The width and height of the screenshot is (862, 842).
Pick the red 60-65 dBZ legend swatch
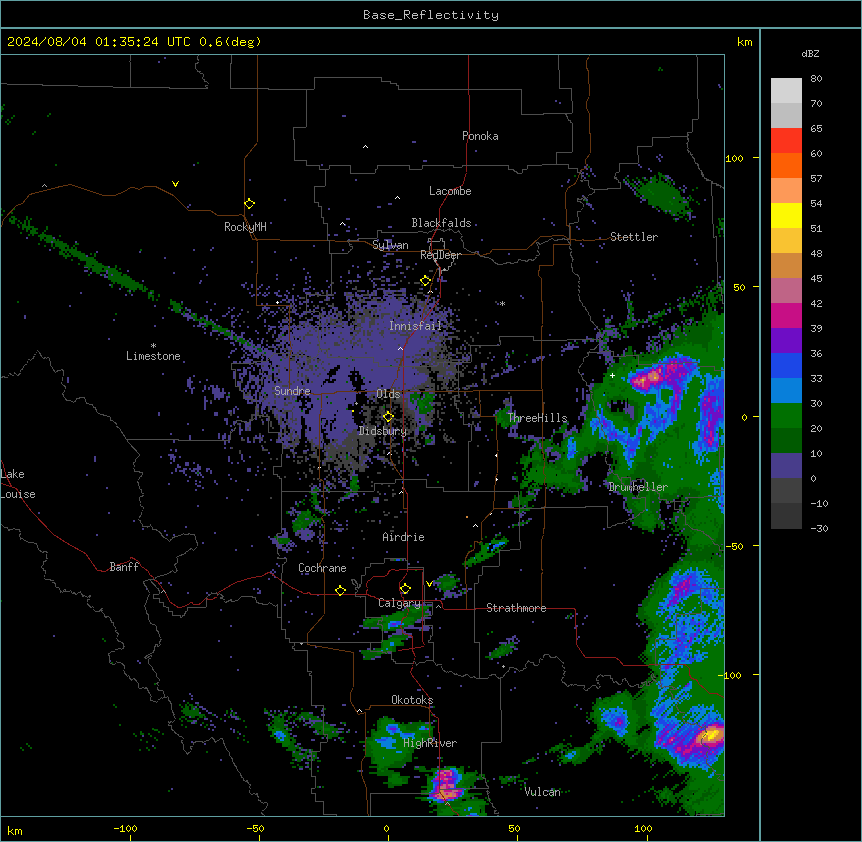pos(786,141)
